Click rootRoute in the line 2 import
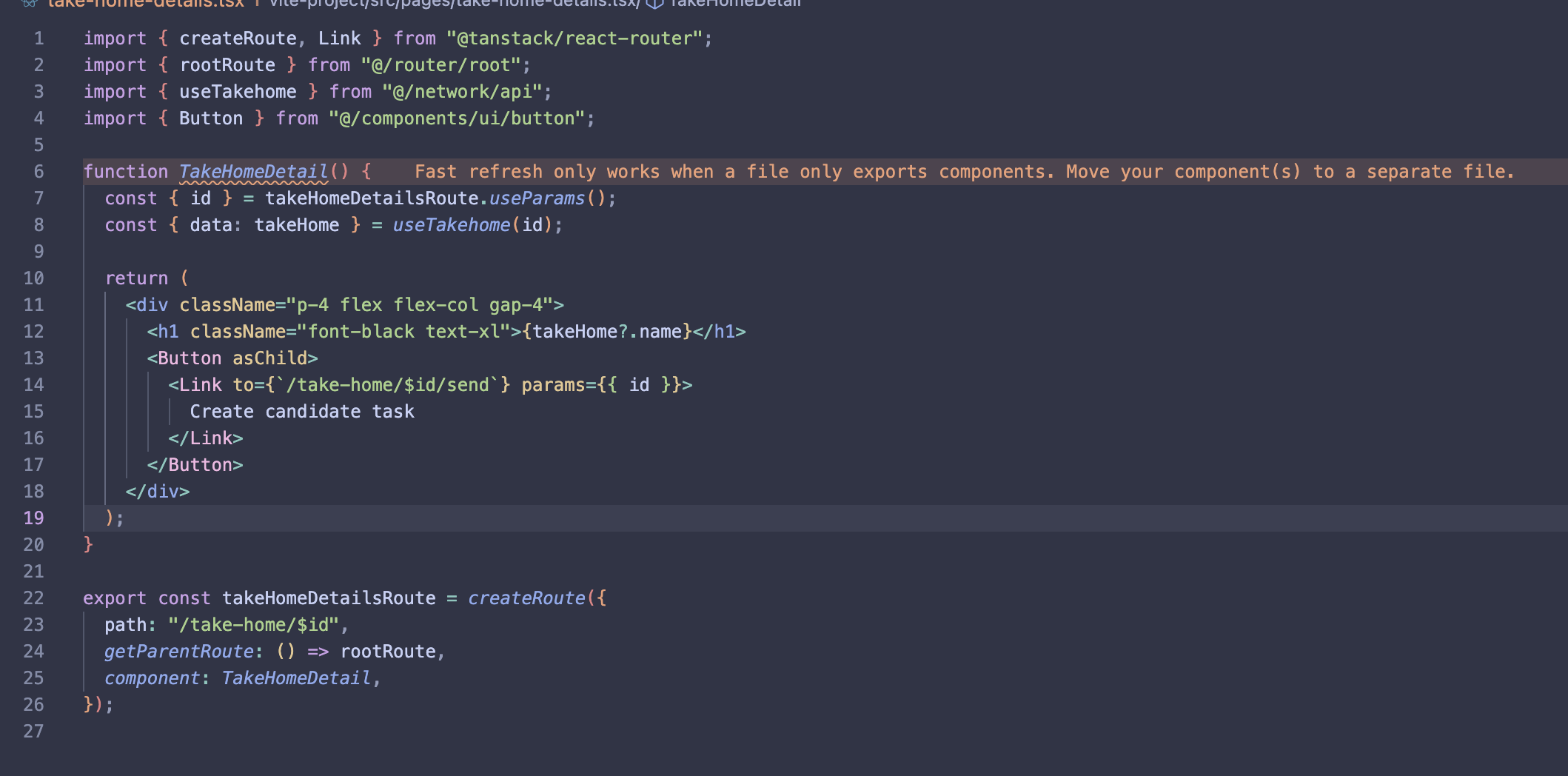 [x=227, y=65]
